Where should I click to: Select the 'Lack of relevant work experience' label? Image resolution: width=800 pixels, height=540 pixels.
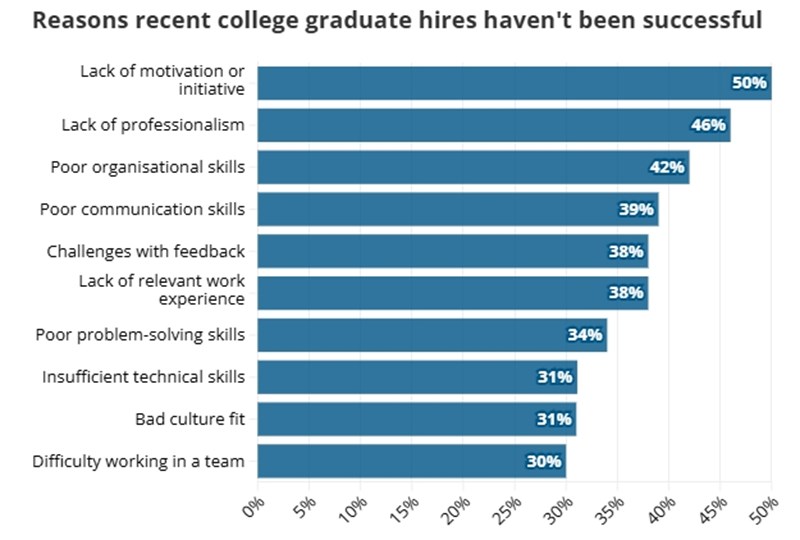point(162,290)
